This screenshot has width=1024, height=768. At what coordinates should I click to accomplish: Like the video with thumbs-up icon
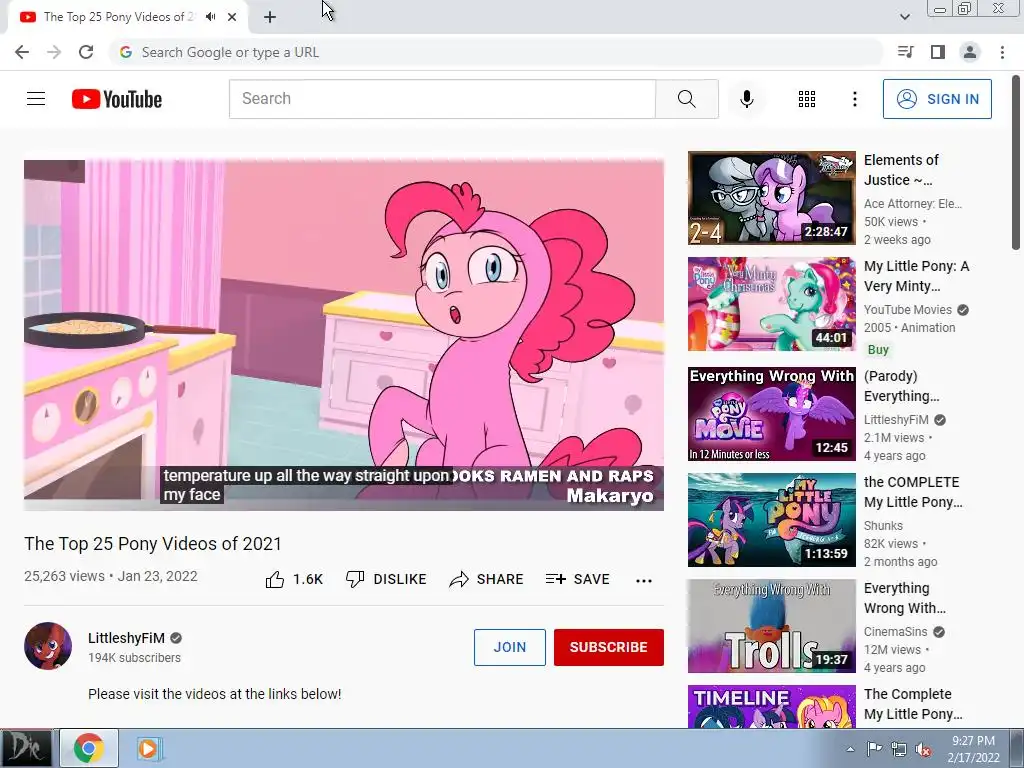275,579
